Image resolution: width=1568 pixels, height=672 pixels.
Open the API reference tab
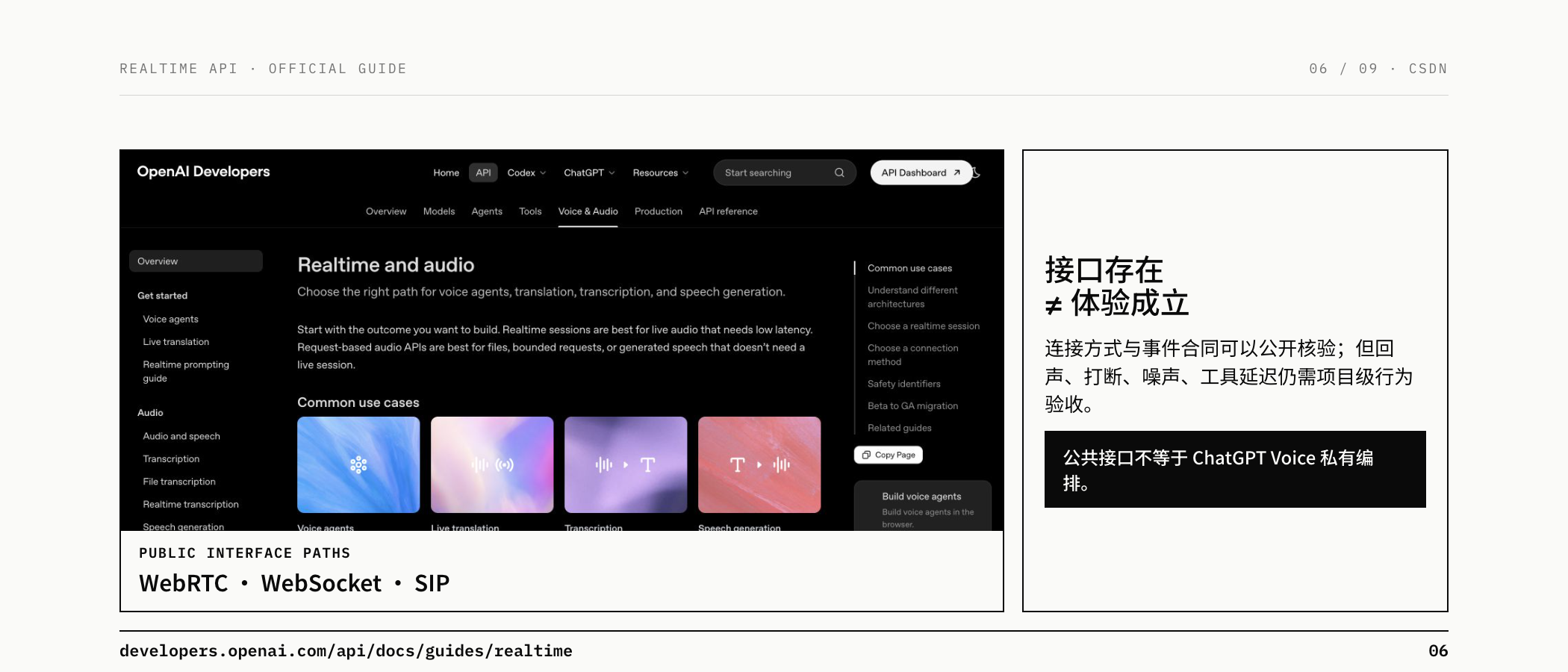click(x=728, y=211)
